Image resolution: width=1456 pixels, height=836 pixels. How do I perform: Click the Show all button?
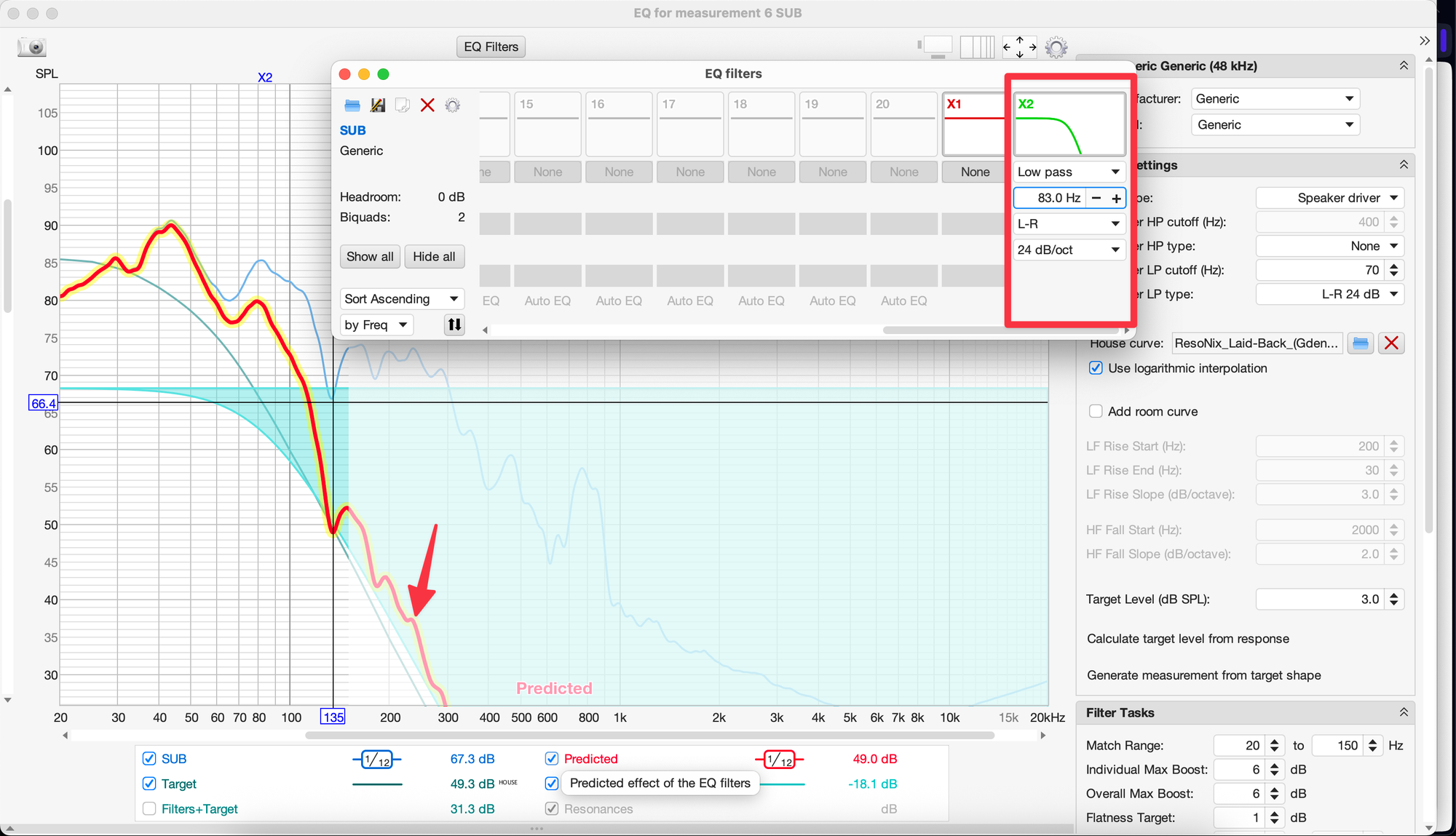coord(370,256)
